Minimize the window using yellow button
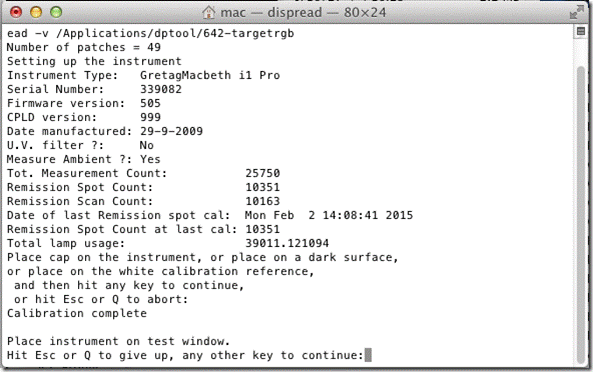This screenshot has height=372, width=593. (x=36, y=12)
